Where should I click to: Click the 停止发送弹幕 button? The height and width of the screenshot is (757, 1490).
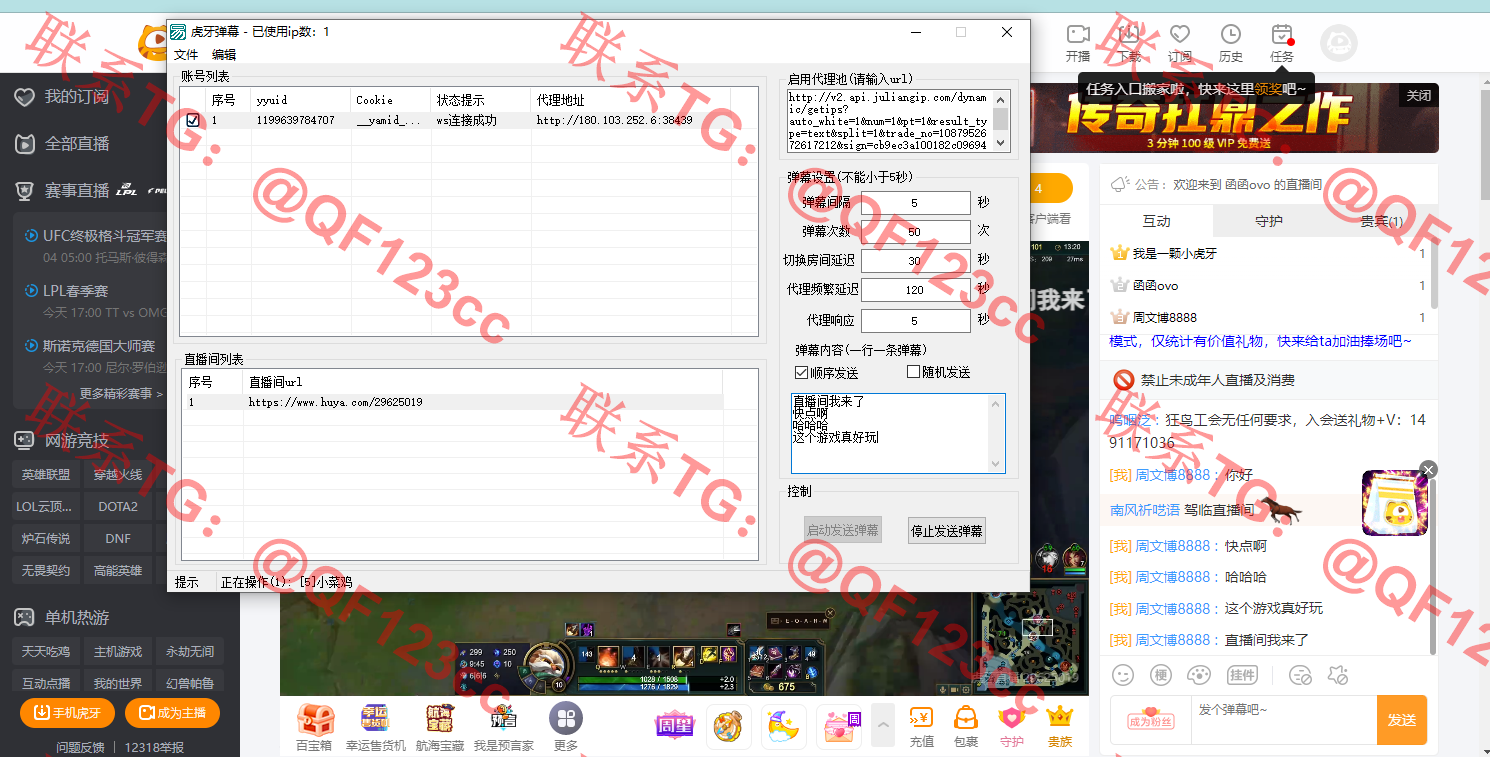pos(947,530)
